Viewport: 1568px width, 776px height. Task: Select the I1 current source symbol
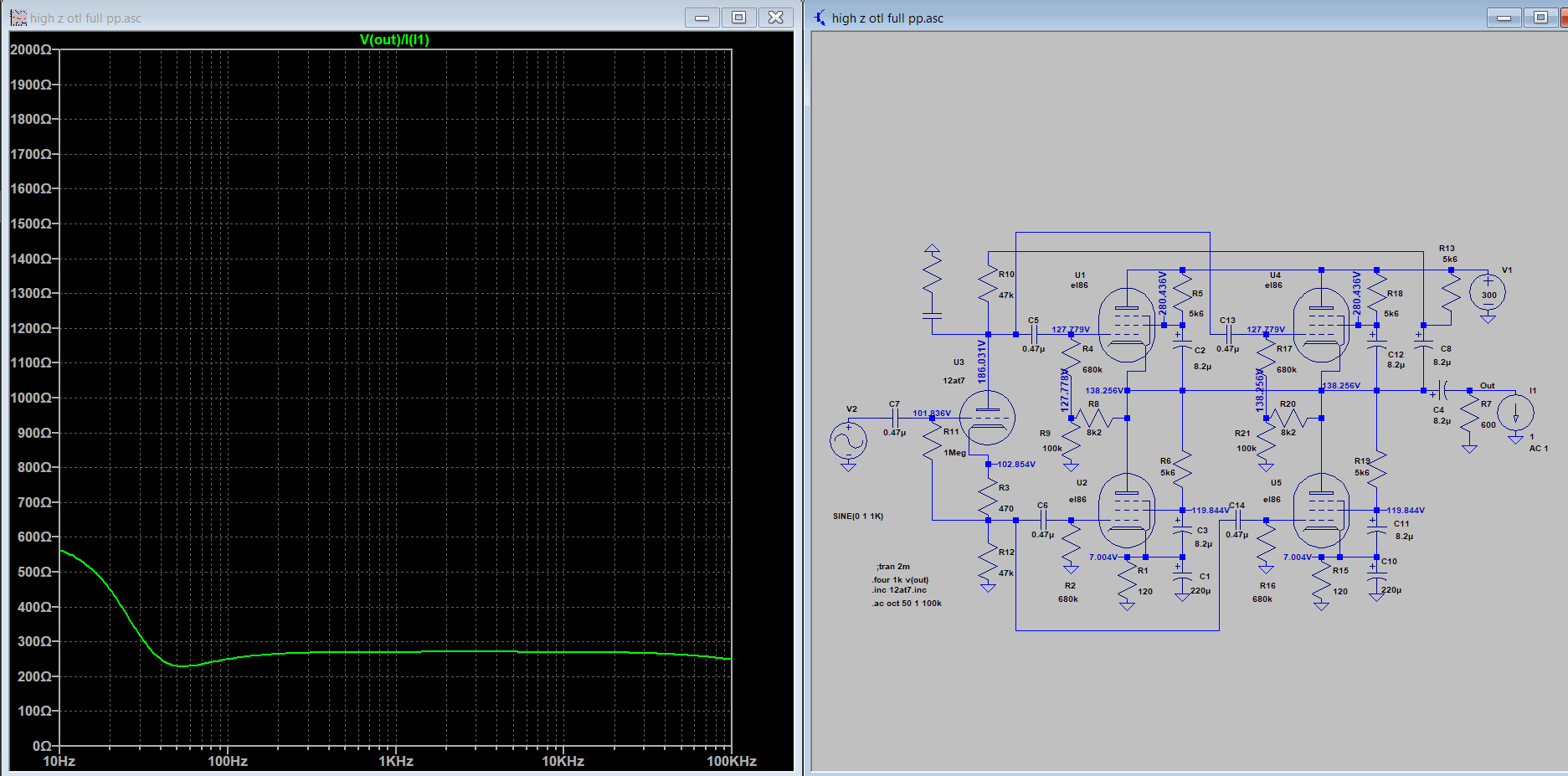1515,413
